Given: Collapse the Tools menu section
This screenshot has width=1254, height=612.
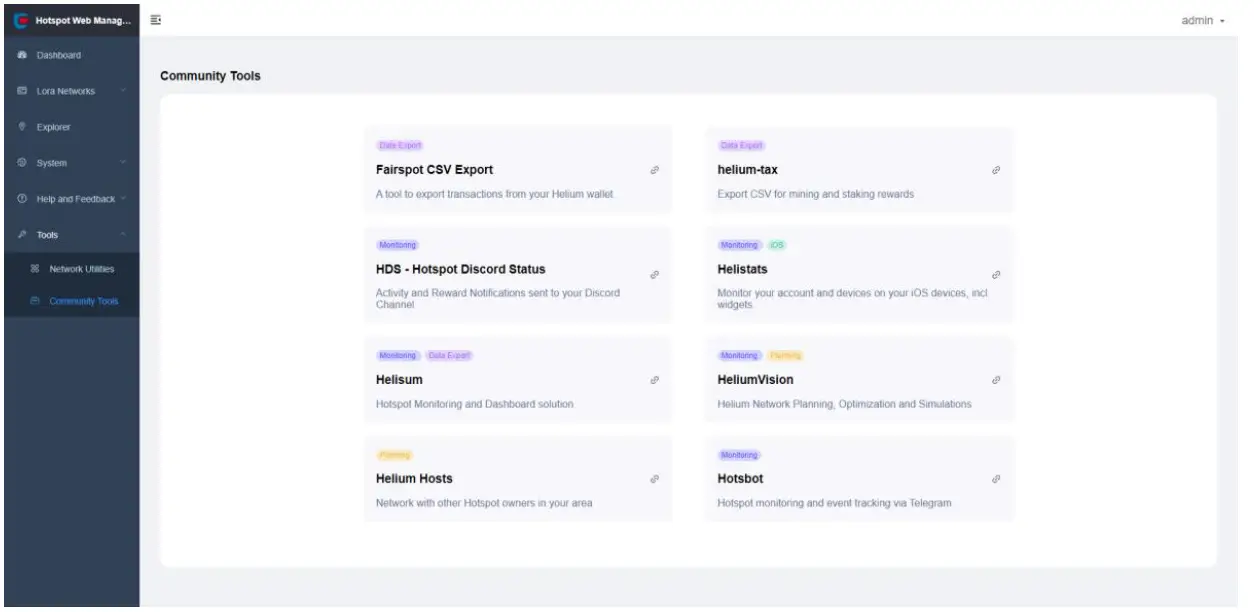Looking at the screenshot, I should (x=69, y=234).
